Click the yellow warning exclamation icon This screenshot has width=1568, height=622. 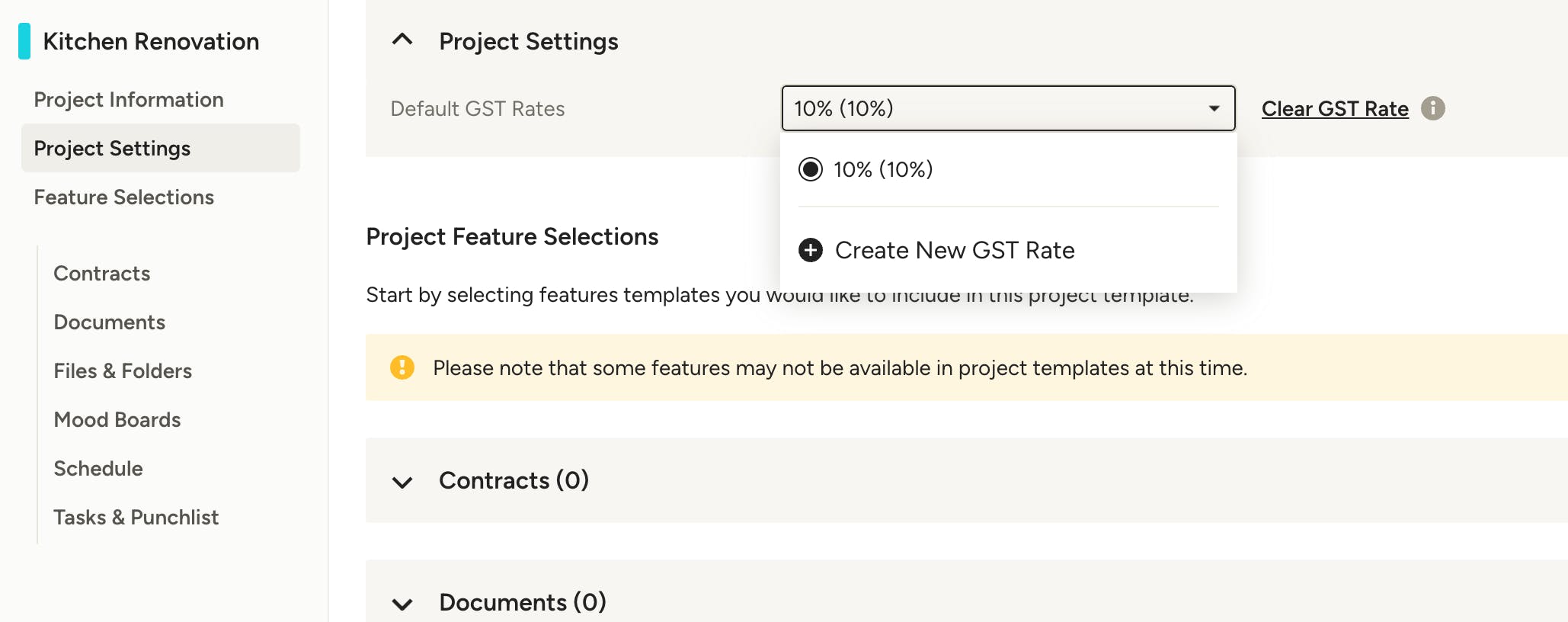tap(402, 367)
